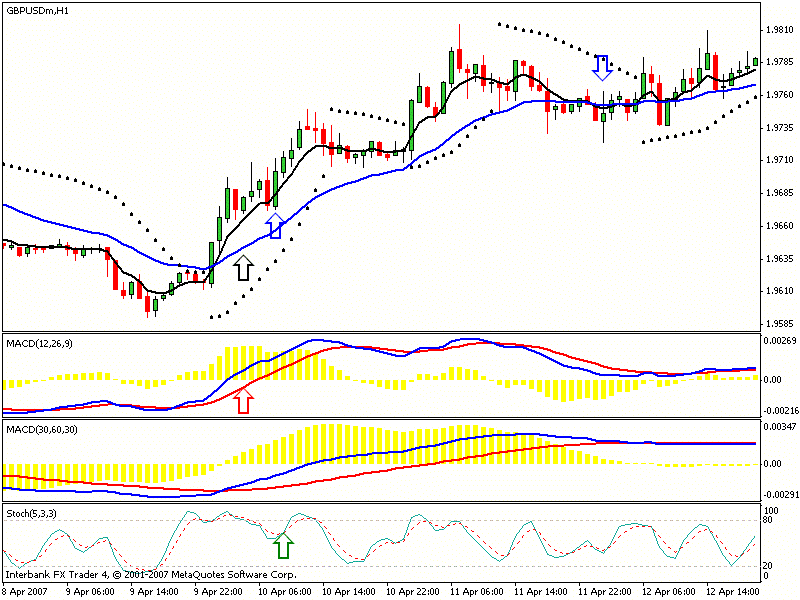Click the 9 Apr 22:00 time label

(x=218, y=592)
